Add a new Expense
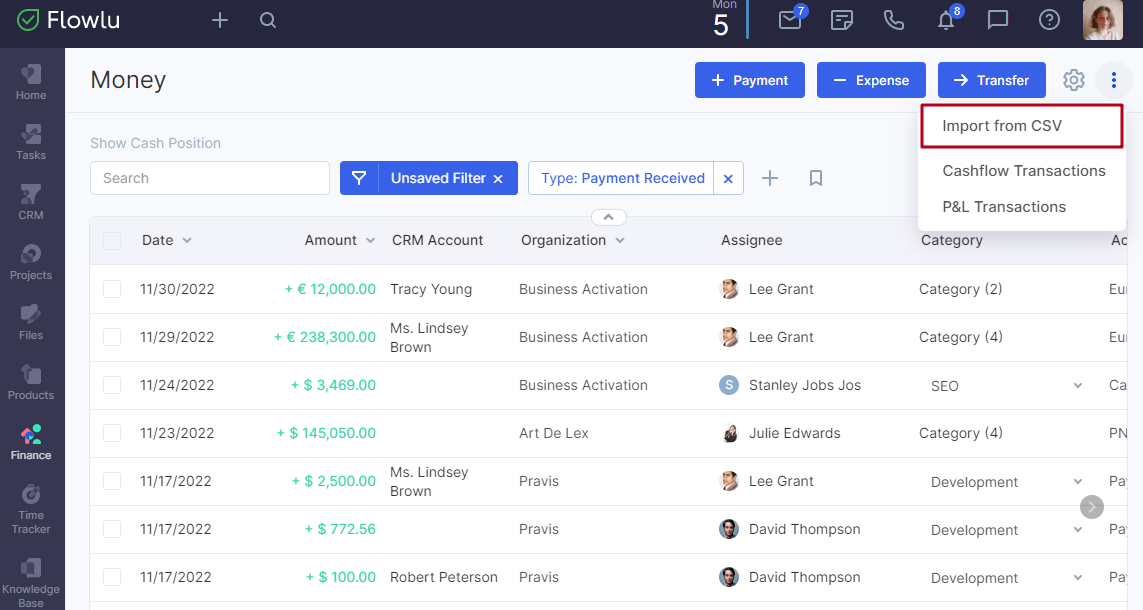The height and width of the screenshot is (610, 1143). [x=871, y=80]
